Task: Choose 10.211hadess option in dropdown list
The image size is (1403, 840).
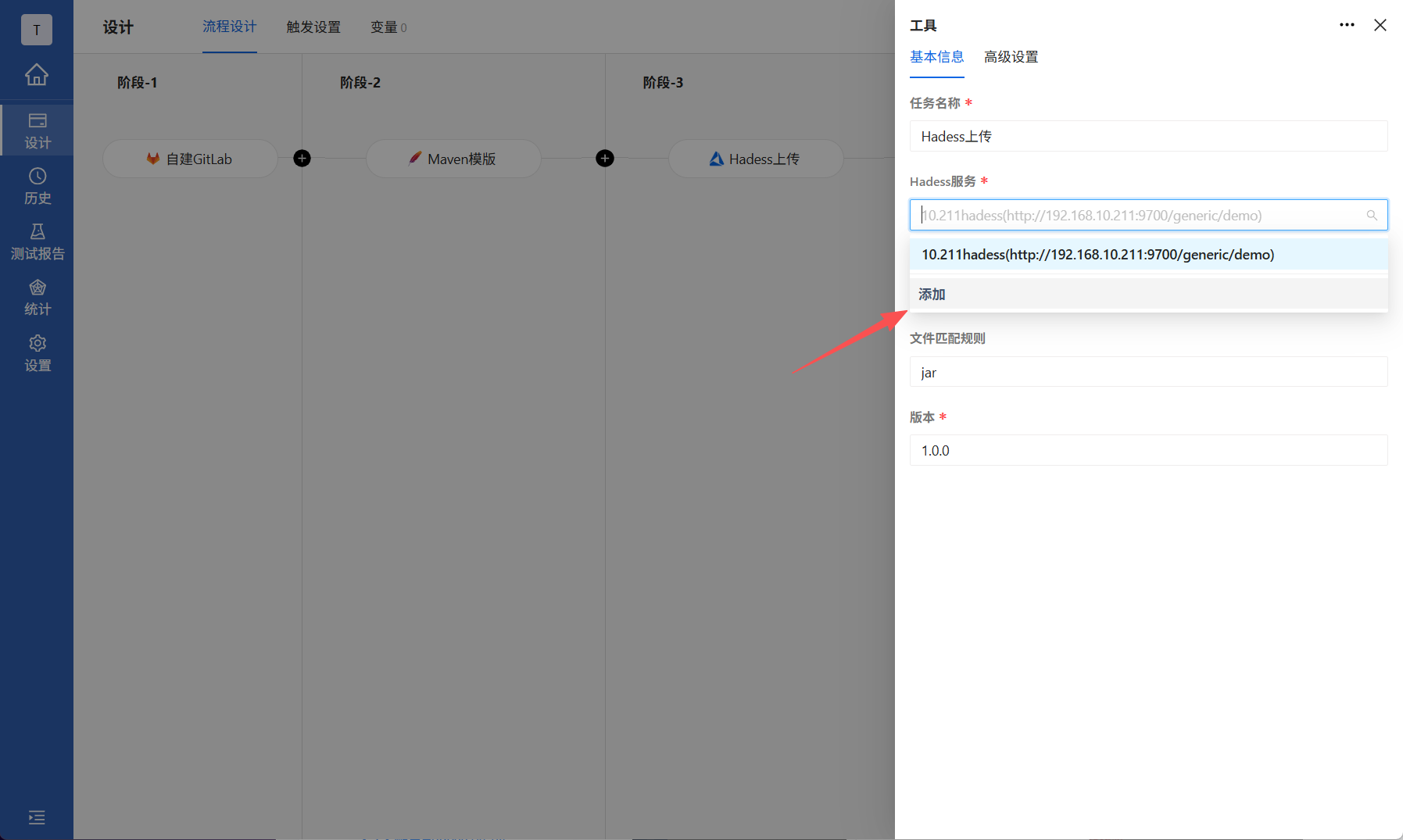Action: [1148, 255]
